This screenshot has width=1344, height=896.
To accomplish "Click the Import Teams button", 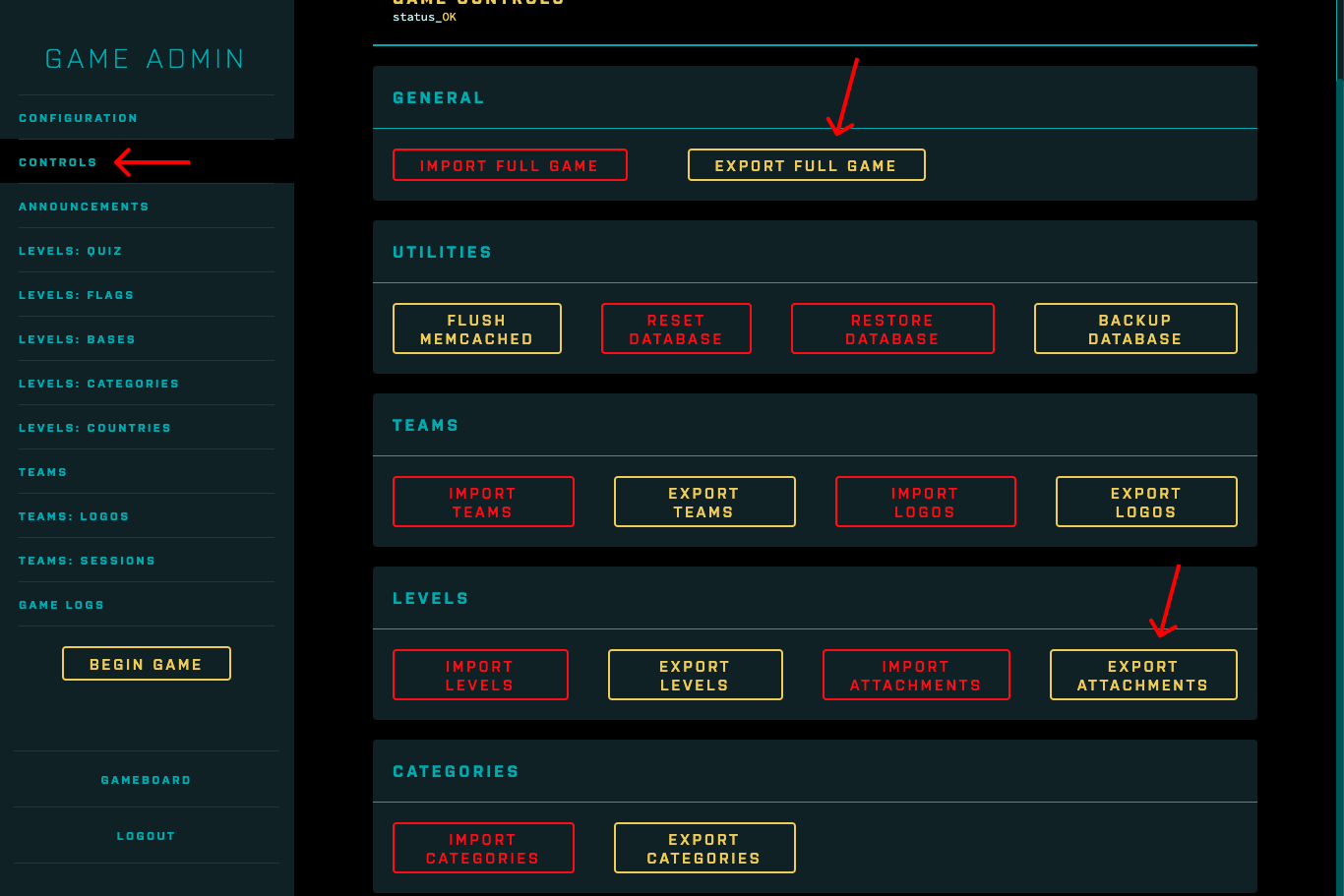I will (x=482, y=502).
